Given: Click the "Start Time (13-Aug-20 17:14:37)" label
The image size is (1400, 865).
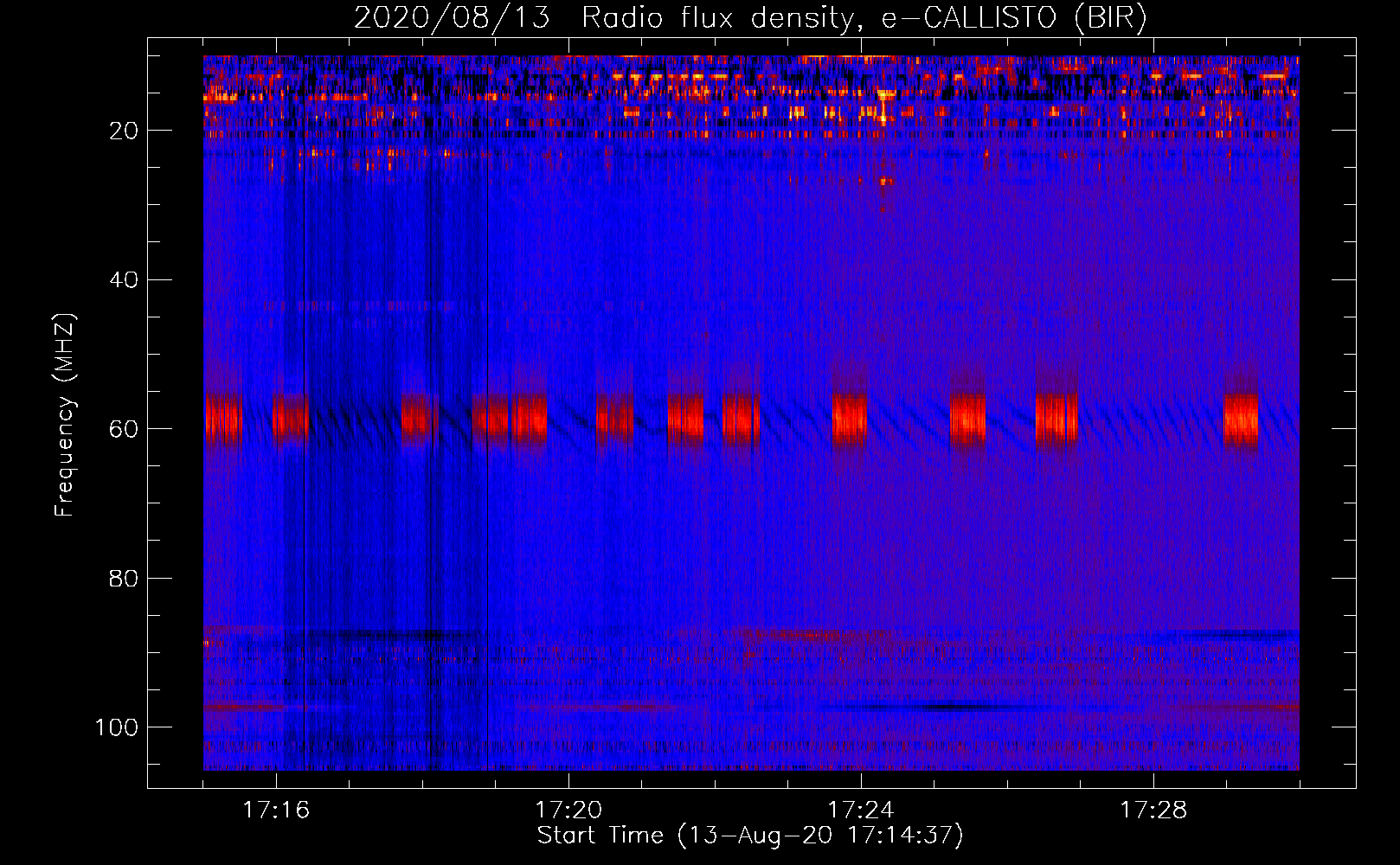Looking at the screenshot, I should 750,836.
